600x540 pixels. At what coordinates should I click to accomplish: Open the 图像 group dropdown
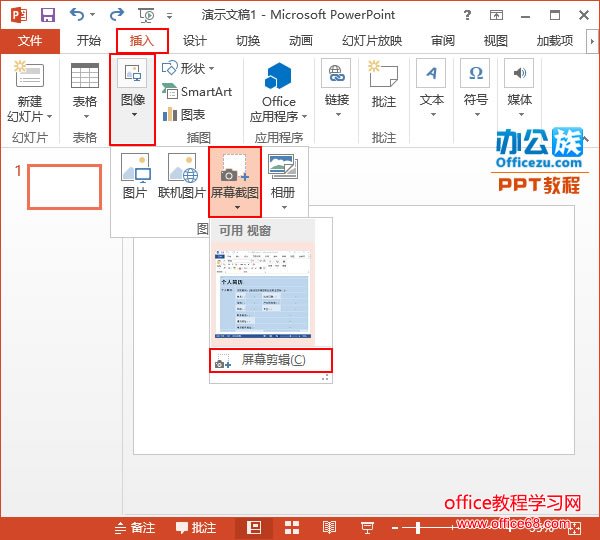click(x=132, y=100)
